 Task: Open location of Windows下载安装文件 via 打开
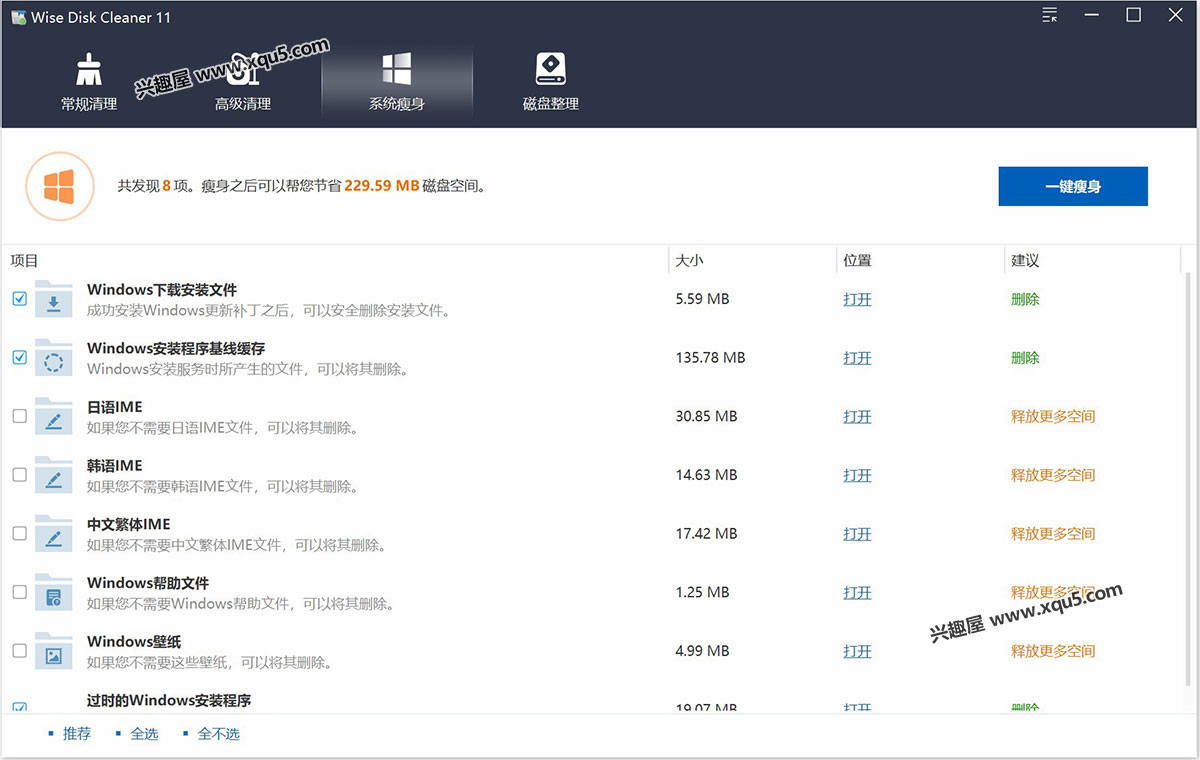(857, 299)
